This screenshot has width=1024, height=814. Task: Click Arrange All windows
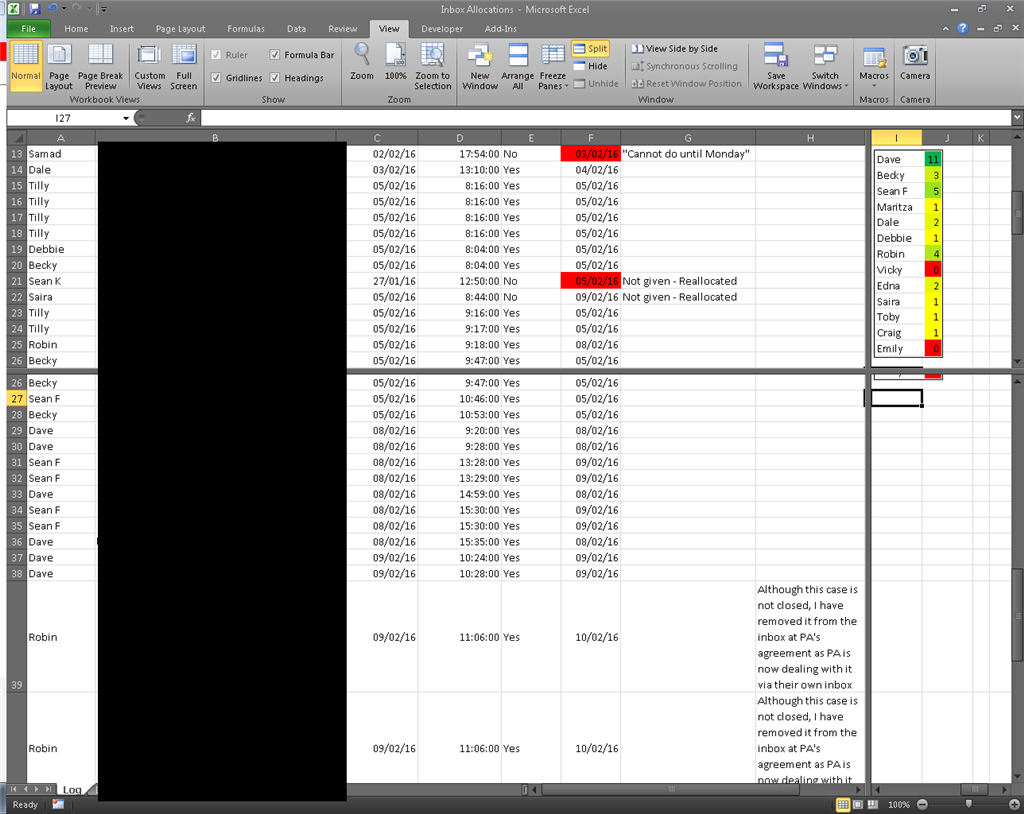(x=518, y=67)
